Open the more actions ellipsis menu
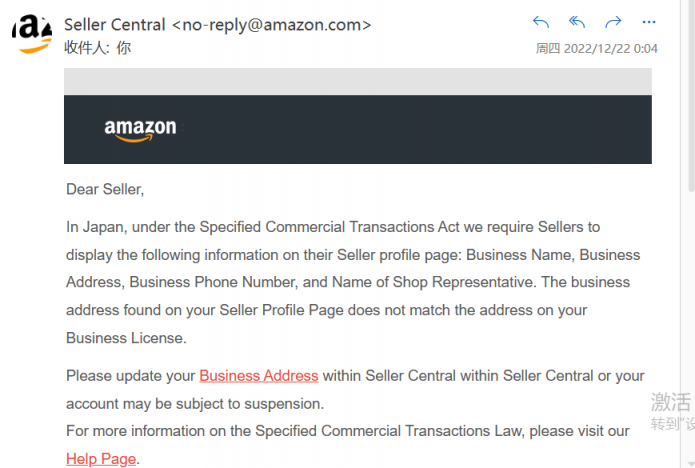The height and width of the screenshot is (468, 695). click(649, 22)
